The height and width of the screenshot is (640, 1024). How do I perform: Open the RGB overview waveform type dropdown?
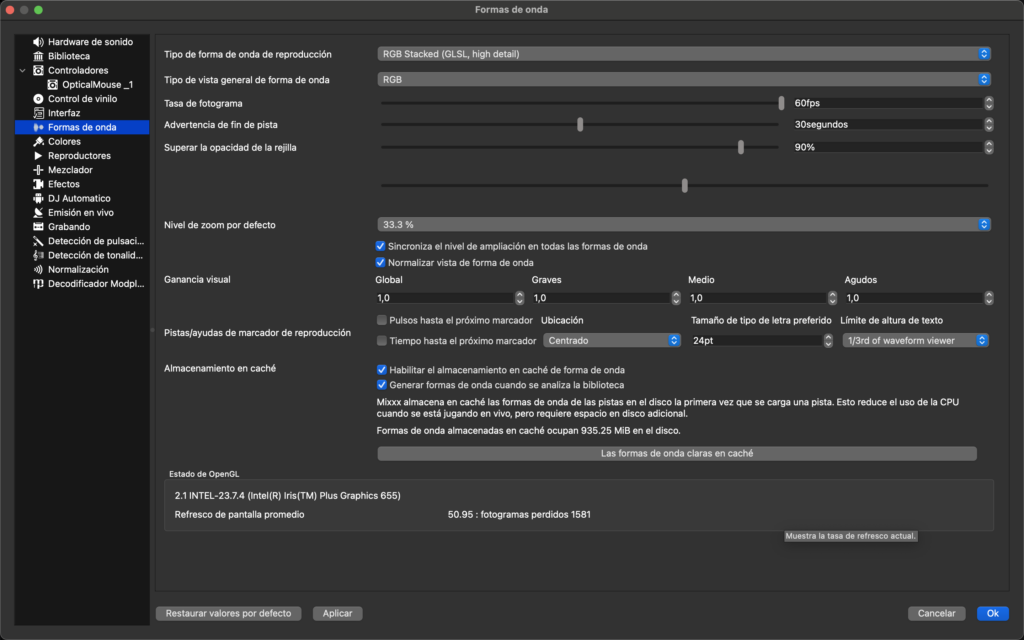point(684,80)
